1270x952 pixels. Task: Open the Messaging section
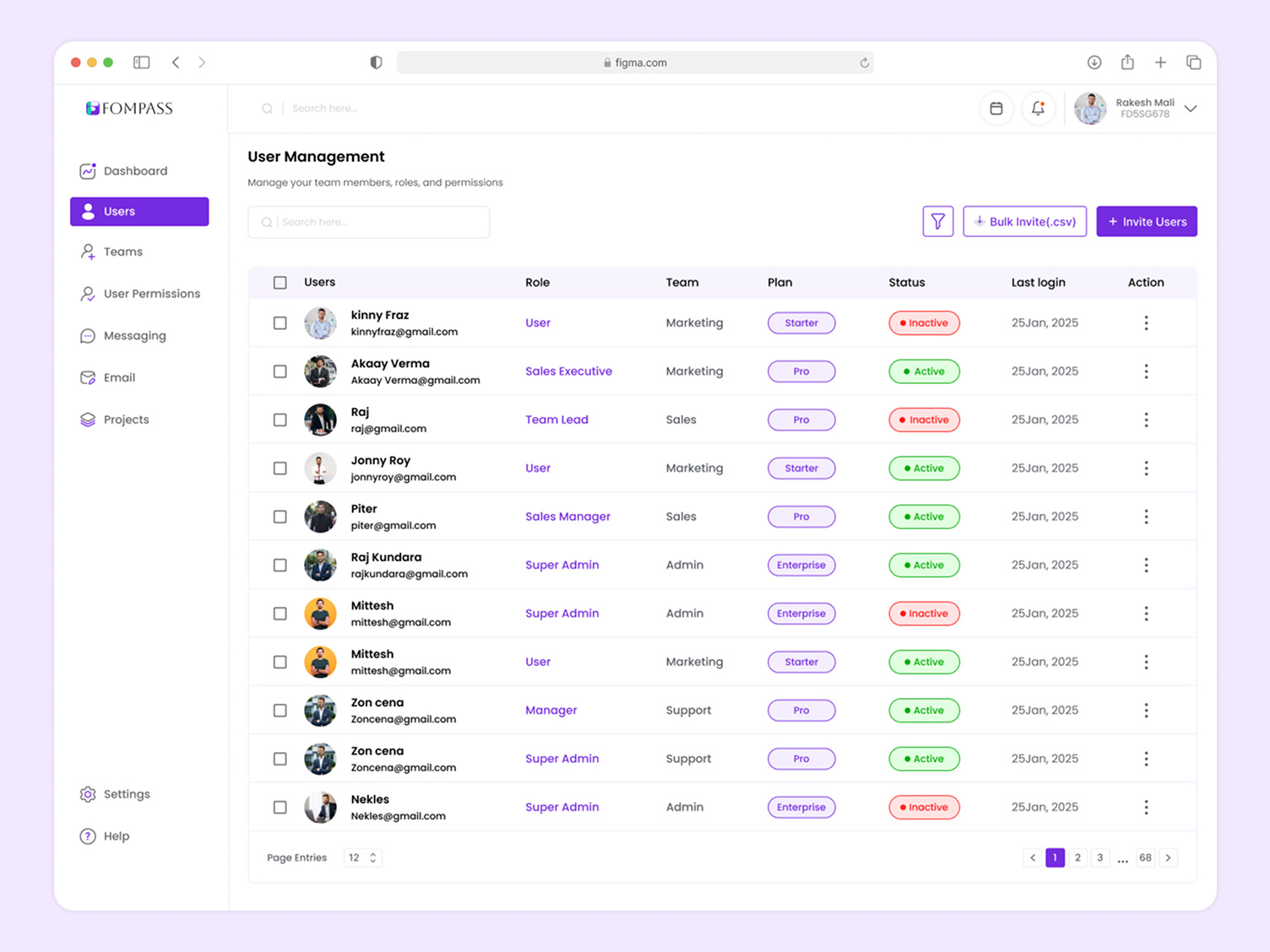(133, 335)
